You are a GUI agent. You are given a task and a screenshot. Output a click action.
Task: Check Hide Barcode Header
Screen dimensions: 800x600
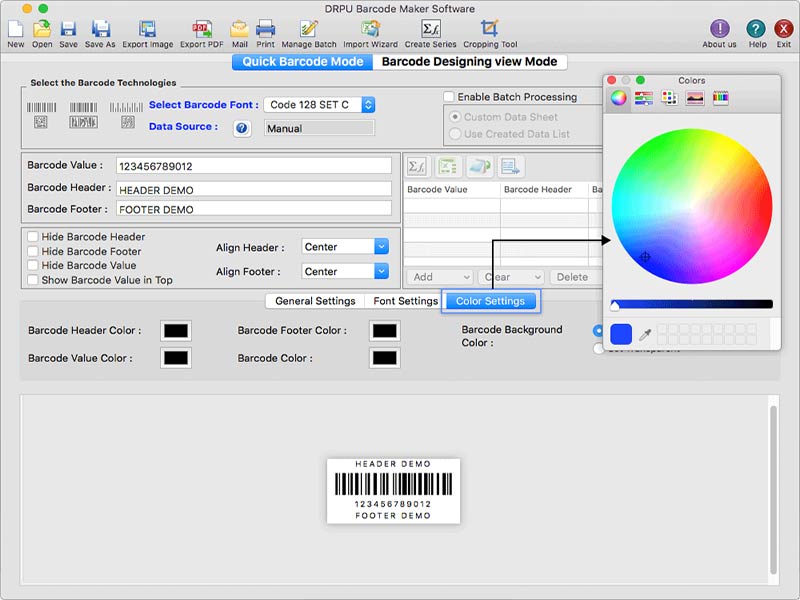pos(33,237)
